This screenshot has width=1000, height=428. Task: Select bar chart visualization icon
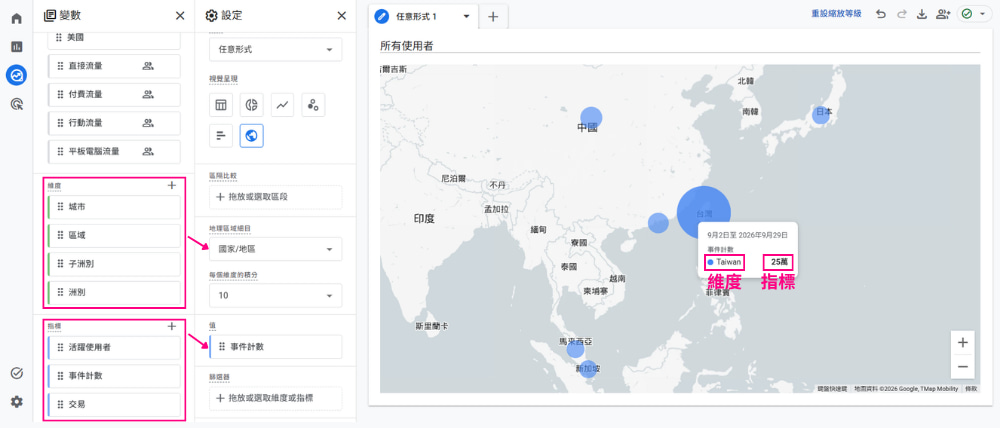coord(221,136)
